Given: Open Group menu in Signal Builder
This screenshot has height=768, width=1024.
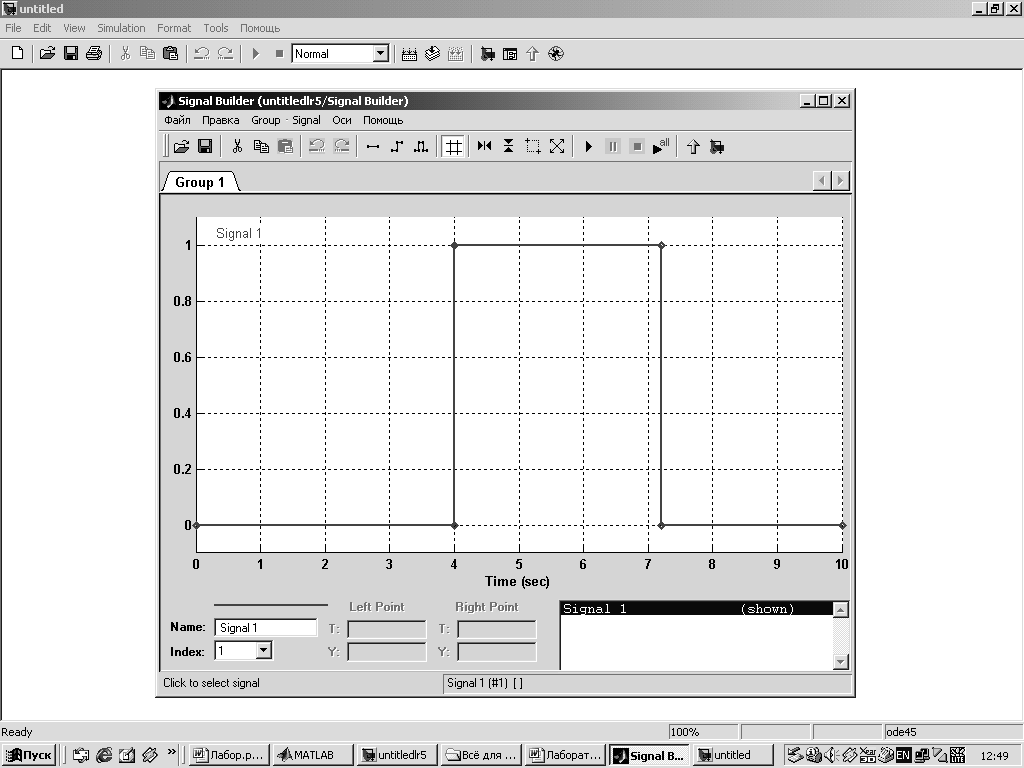Looking at the screenshot, I should [265, 120].
